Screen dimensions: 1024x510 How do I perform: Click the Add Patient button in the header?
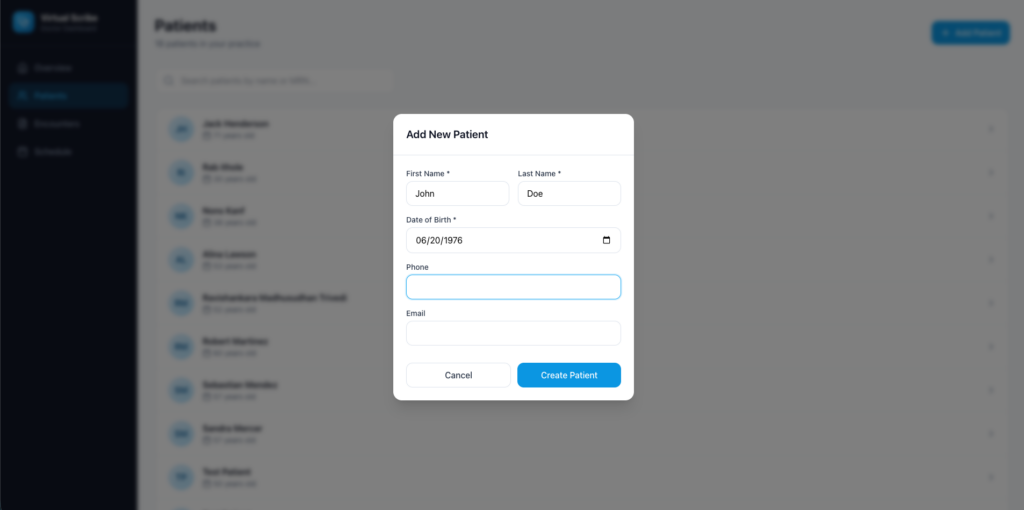(x=969, y=33)
